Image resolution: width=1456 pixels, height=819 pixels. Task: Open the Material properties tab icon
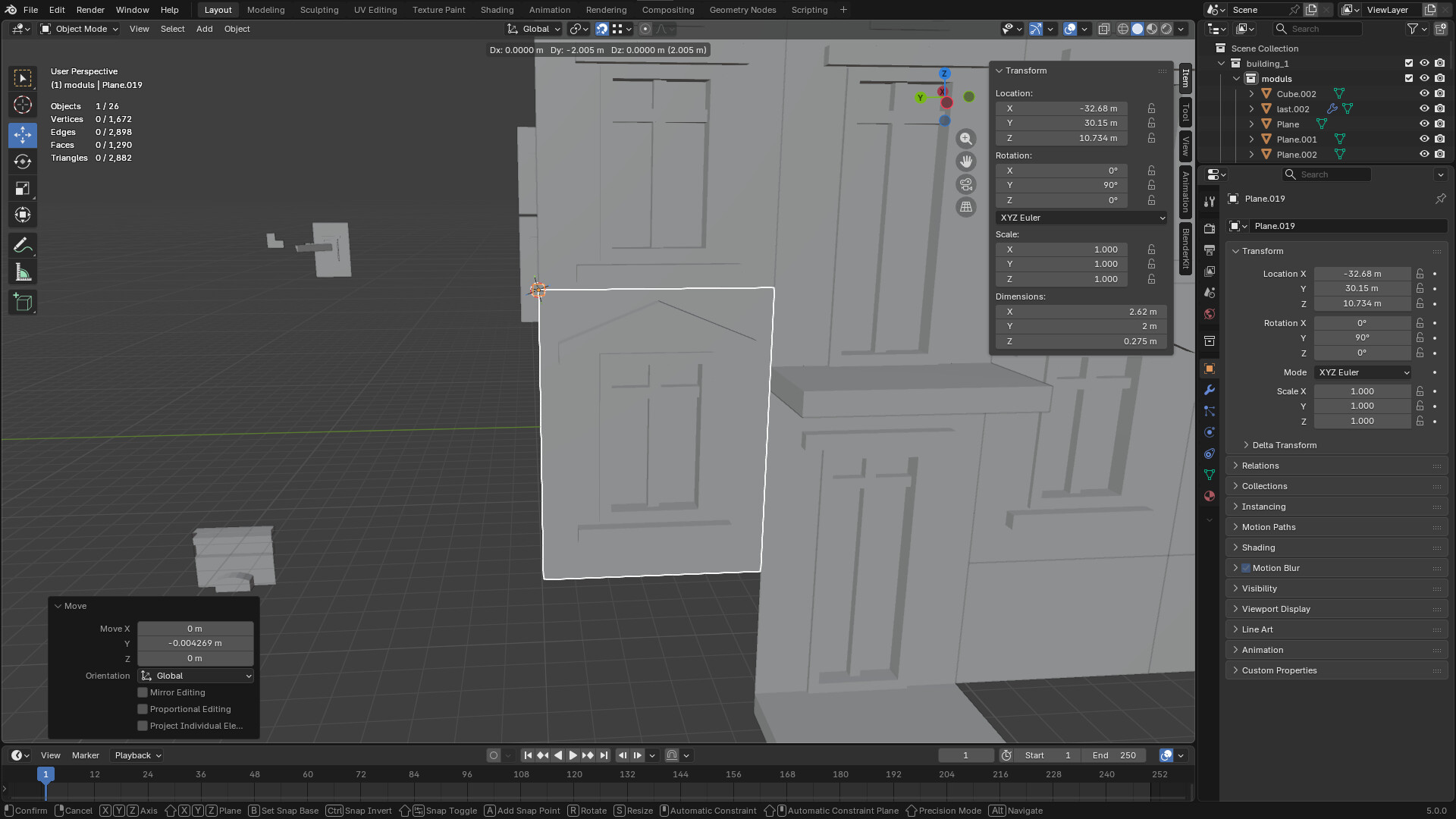[1210, 496]
